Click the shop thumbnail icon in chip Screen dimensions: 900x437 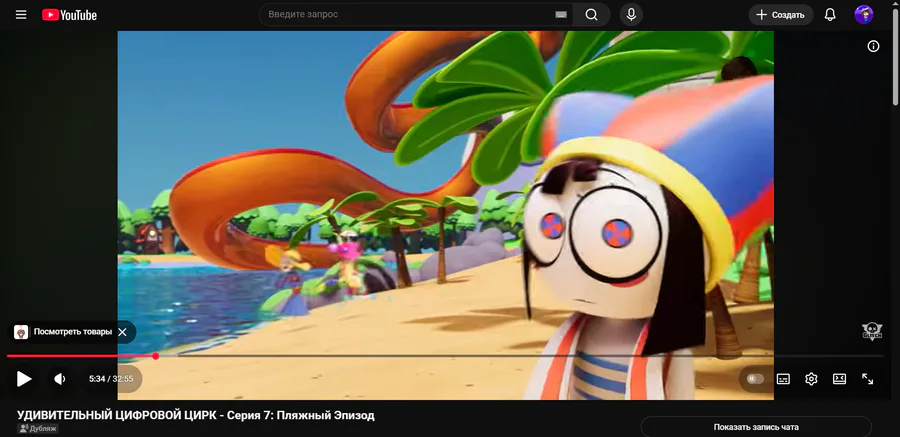click(21, 332)
